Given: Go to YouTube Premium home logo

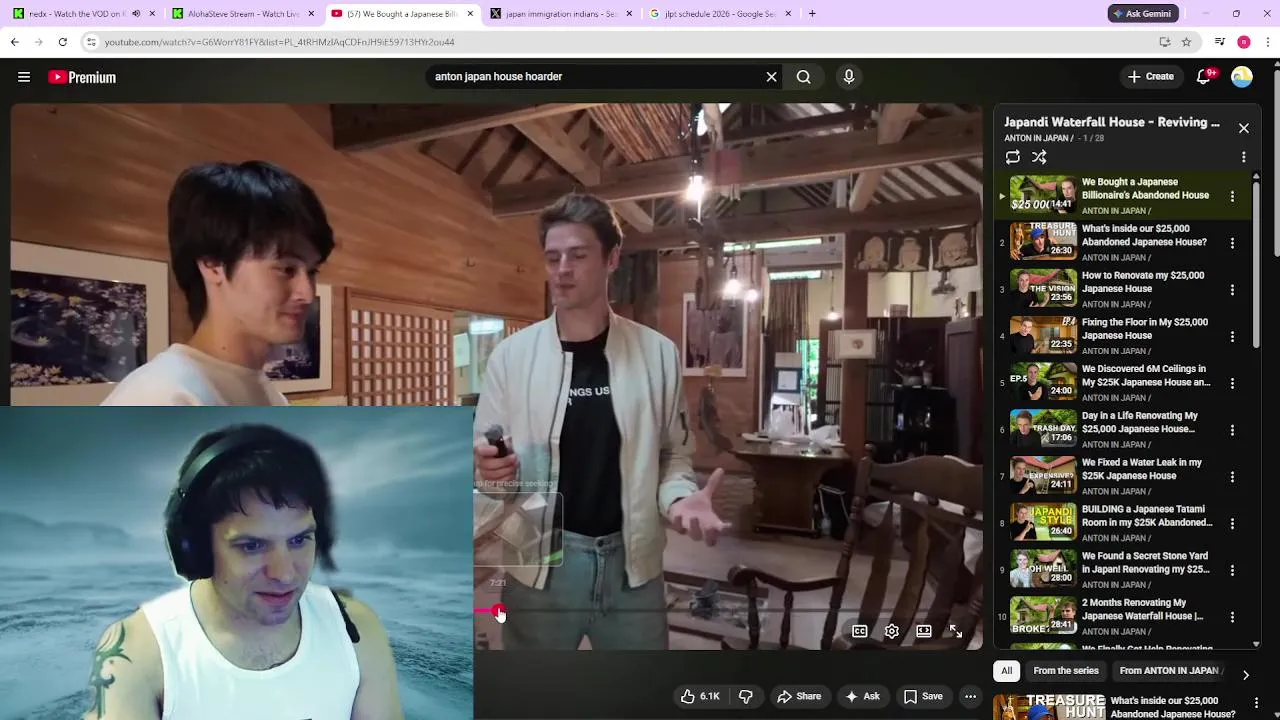Looking at the screenshot, I should pyautogui.click(x=82, y=77).
